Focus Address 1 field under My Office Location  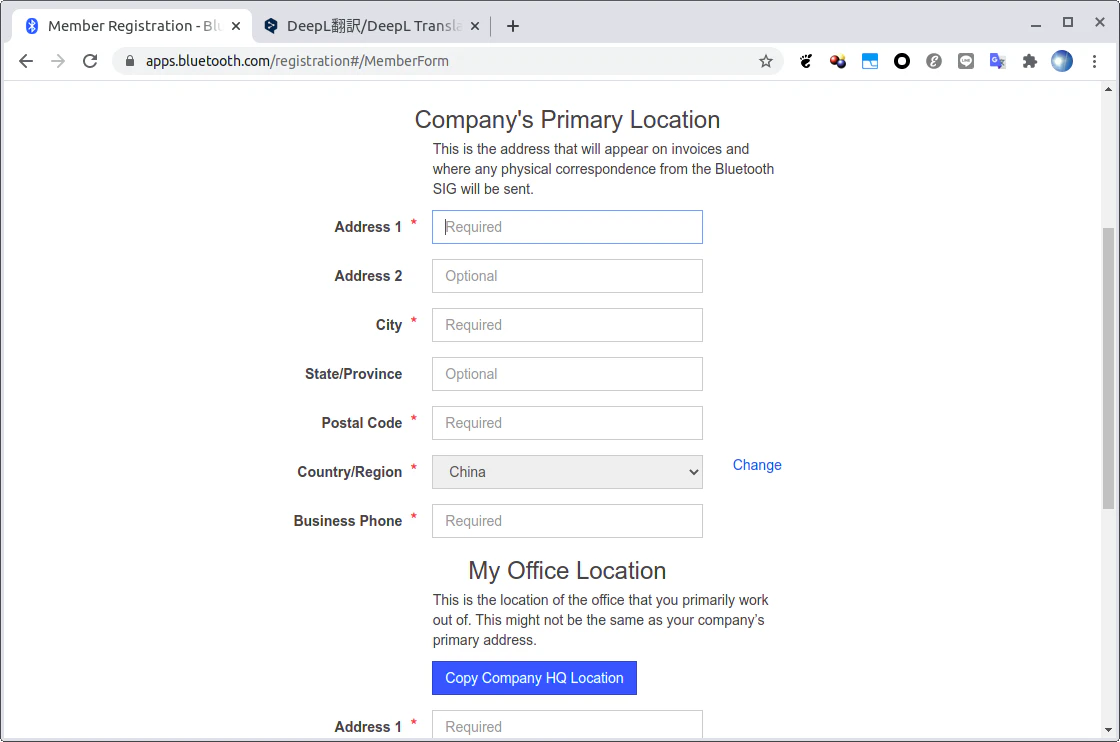coord(567,725)
